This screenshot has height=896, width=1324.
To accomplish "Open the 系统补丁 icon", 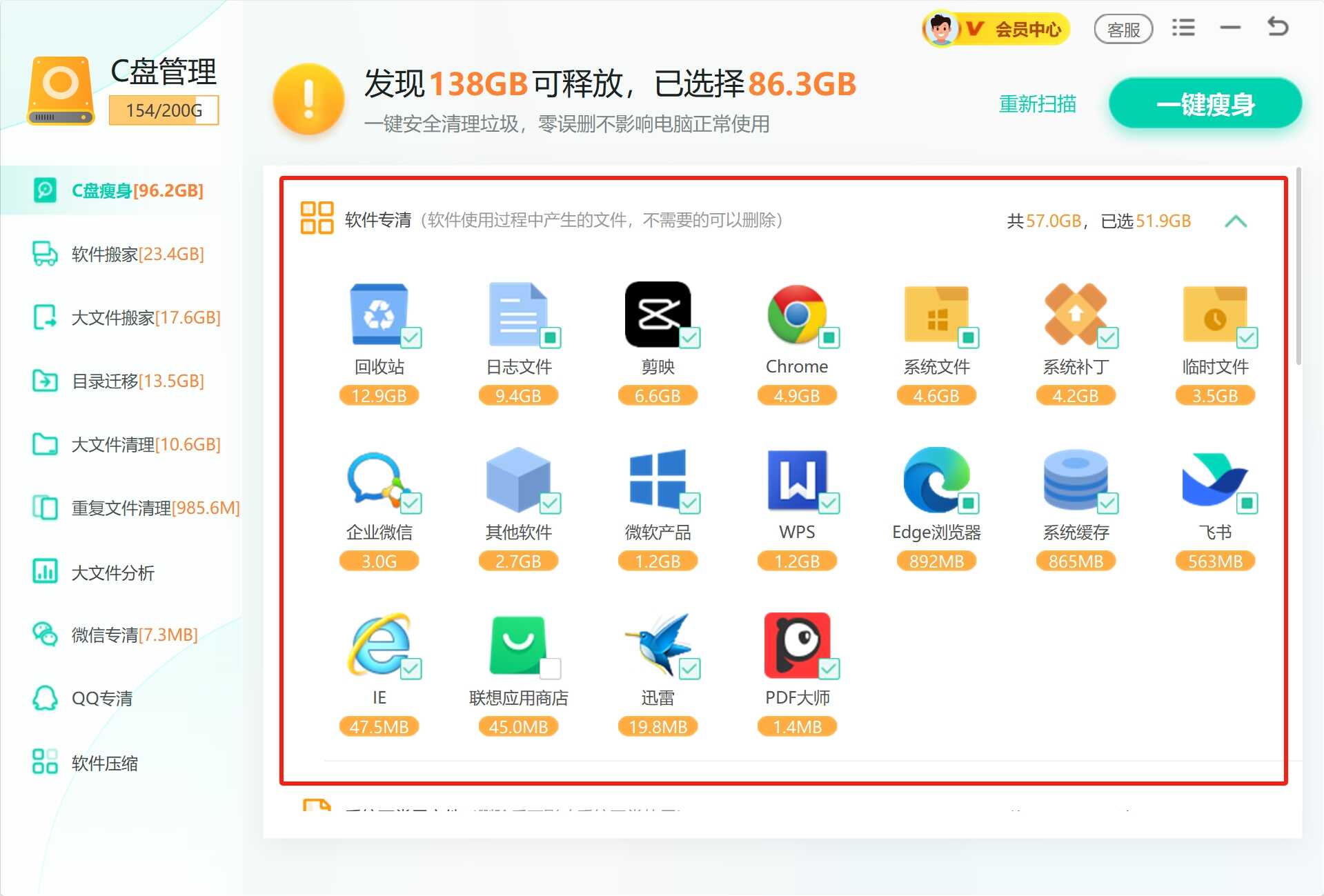I will 1076,314.
